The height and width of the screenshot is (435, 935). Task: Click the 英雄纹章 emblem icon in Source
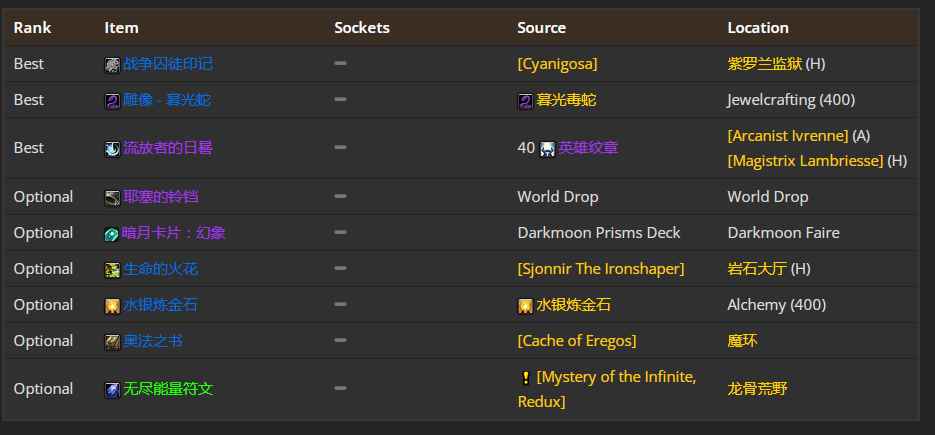547,149
